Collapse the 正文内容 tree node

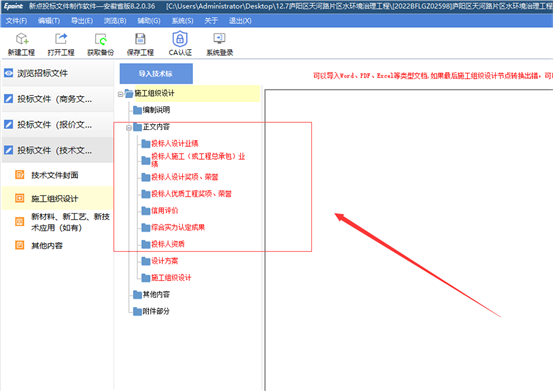click(x=129, y=128)
